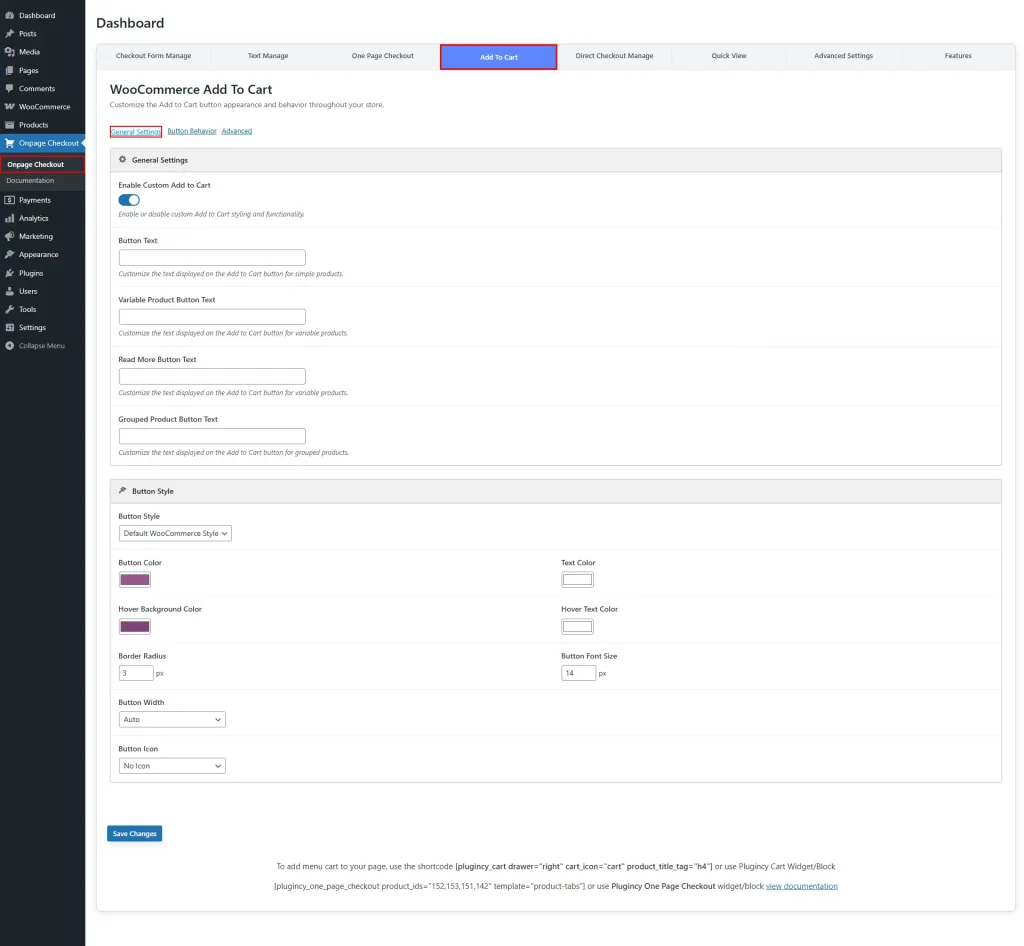Viewport: 1024px width, 946px height.
Task: Click the Advanced sub-link
Action: click(236, 131)
